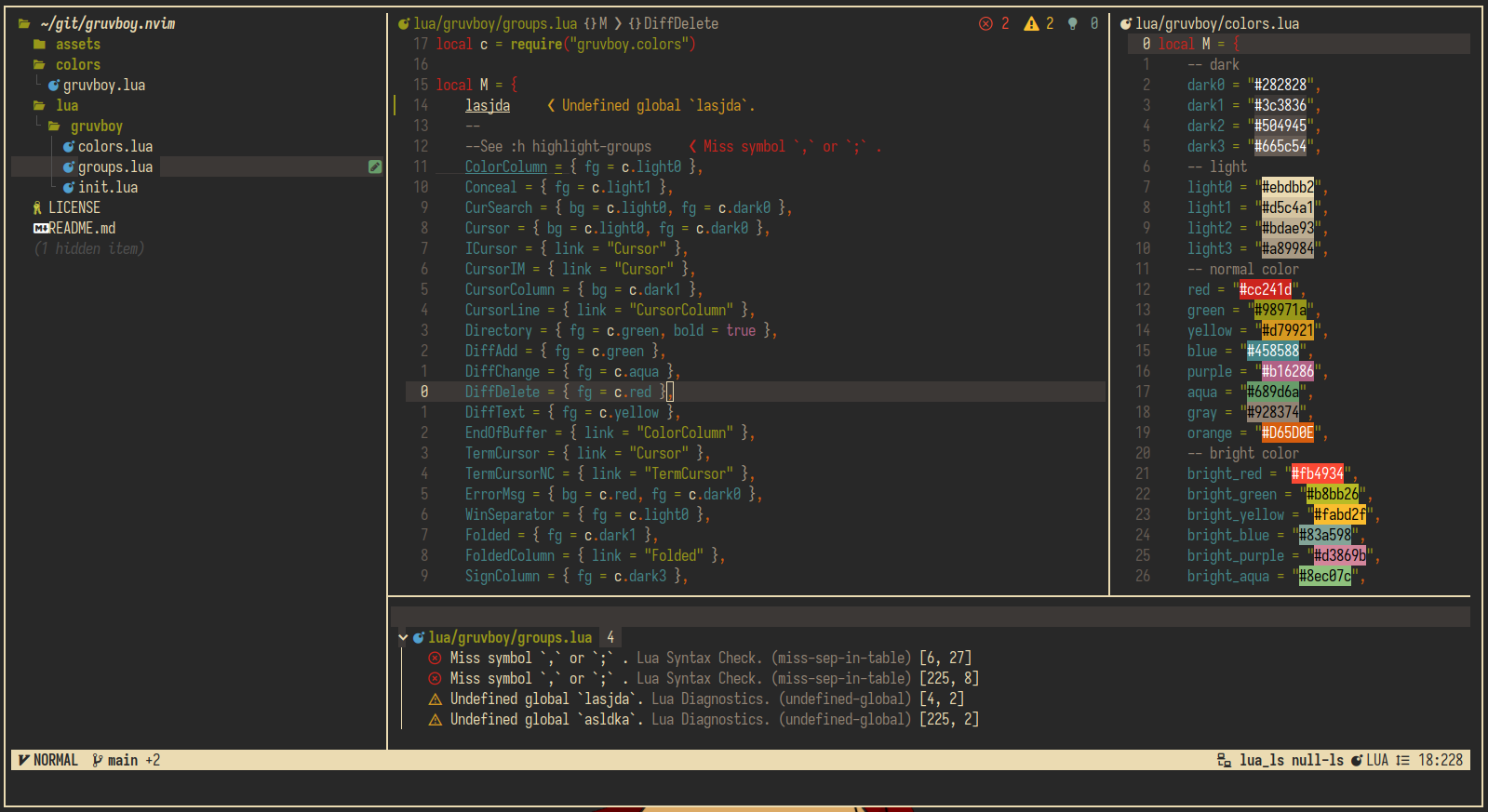Open colors.lua in the file tree
Viewport: 1488px width, 812px height.
click(x=115, y=147)
